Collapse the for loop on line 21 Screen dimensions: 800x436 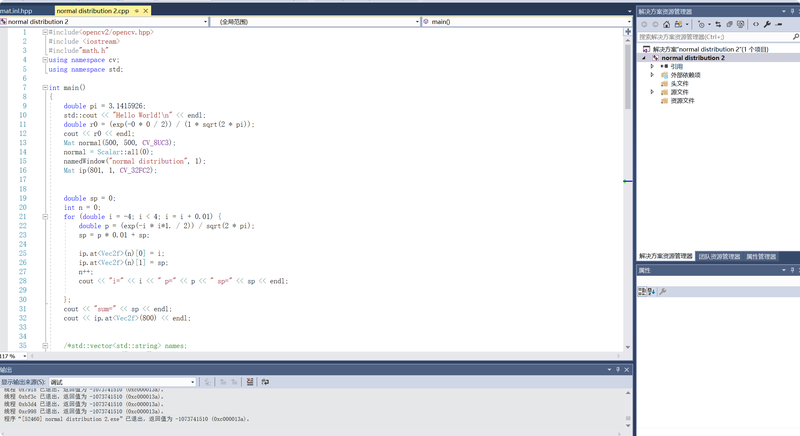point(45,217)
